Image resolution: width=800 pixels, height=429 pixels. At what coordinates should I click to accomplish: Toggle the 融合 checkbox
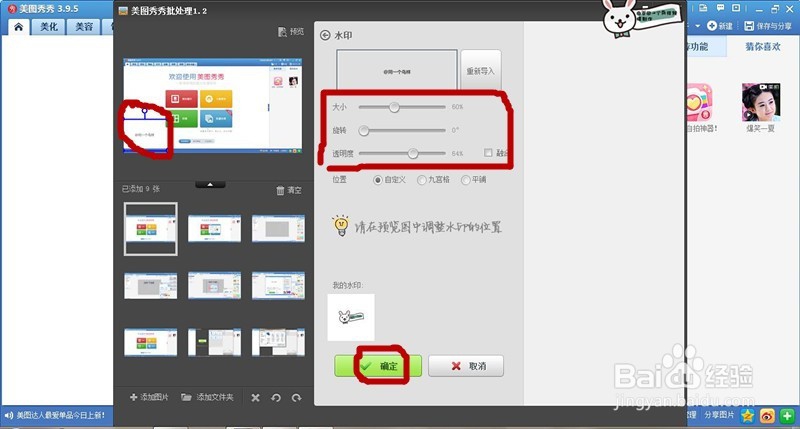click(488, 153)
